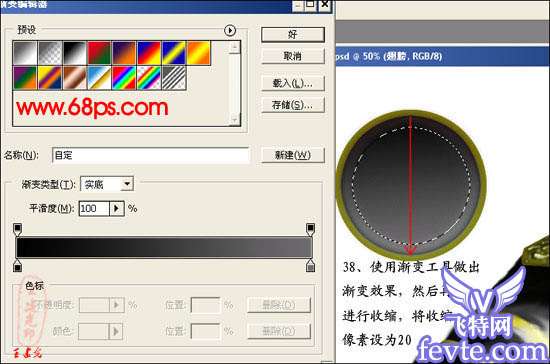Screen dimensions: 550x364
Task: Select the red-to-green gradient preset
Action: (x=99, y=53)
